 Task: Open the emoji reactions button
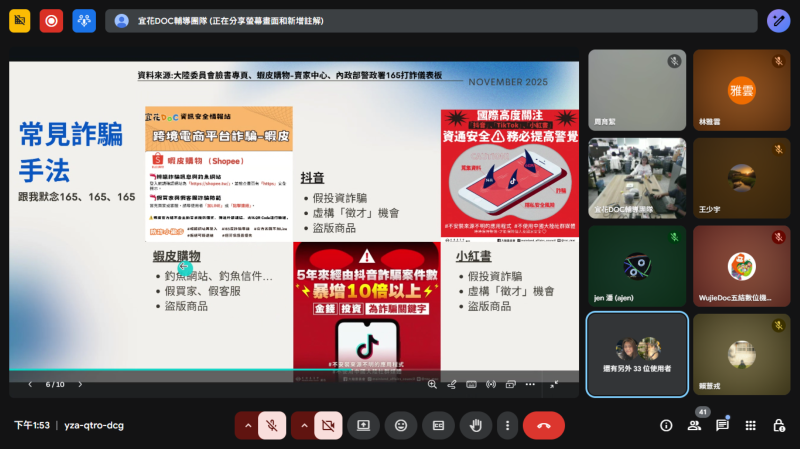401,425
